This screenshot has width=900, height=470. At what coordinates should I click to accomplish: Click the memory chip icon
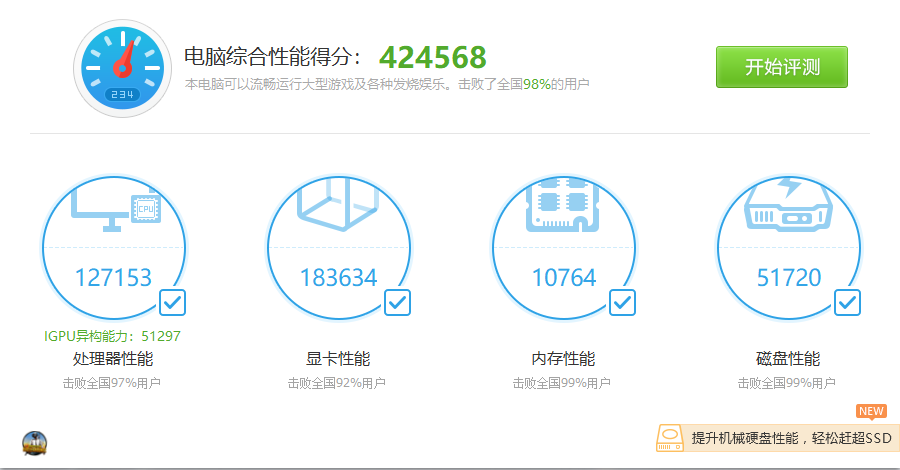coord(562,205)
